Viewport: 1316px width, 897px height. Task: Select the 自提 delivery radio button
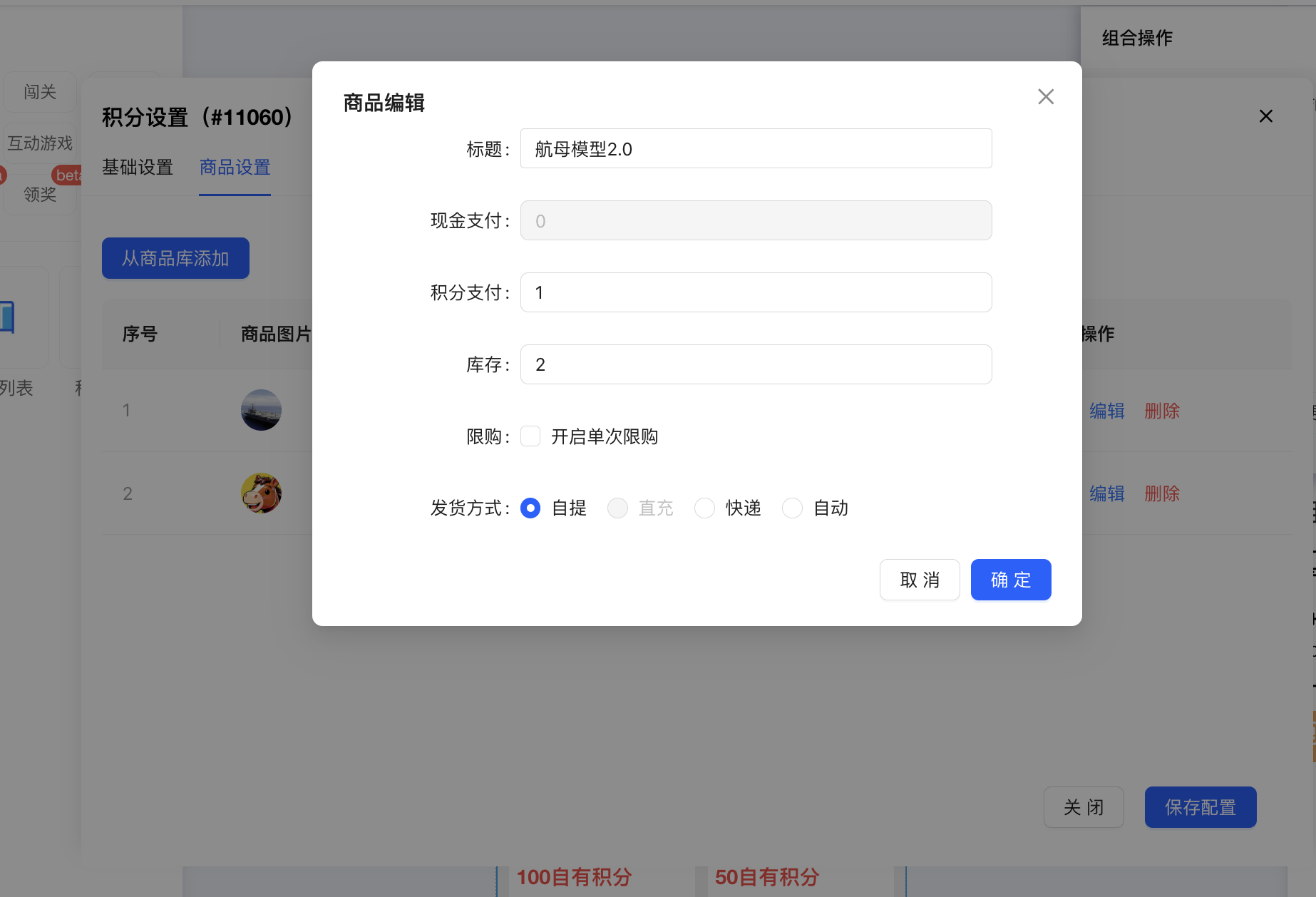(530, 508)
